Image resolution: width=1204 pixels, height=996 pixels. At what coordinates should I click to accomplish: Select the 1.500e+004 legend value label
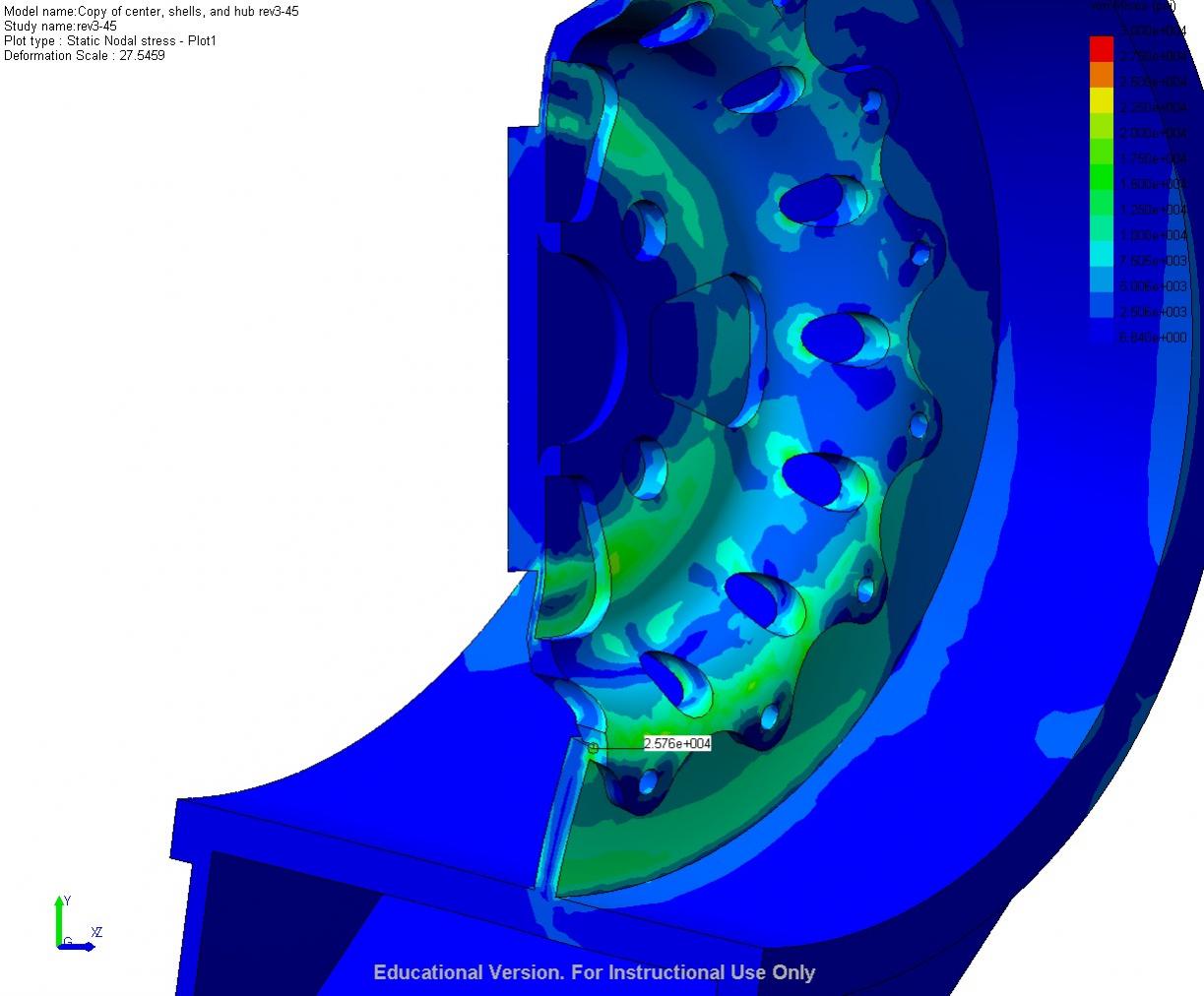[1153, 184]
